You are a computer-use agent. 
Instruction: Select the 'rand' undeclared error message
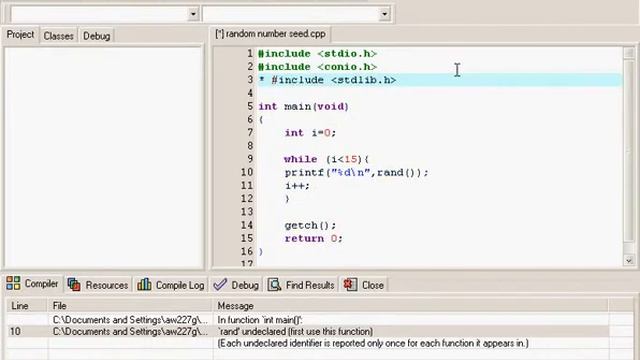point(295,331)
